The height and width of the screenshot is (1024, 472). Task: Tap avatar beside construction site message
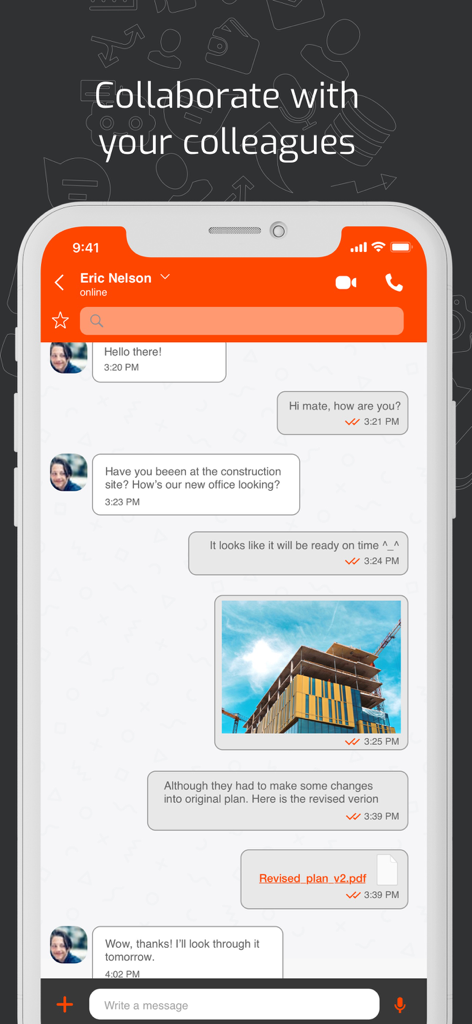point(69,472)
